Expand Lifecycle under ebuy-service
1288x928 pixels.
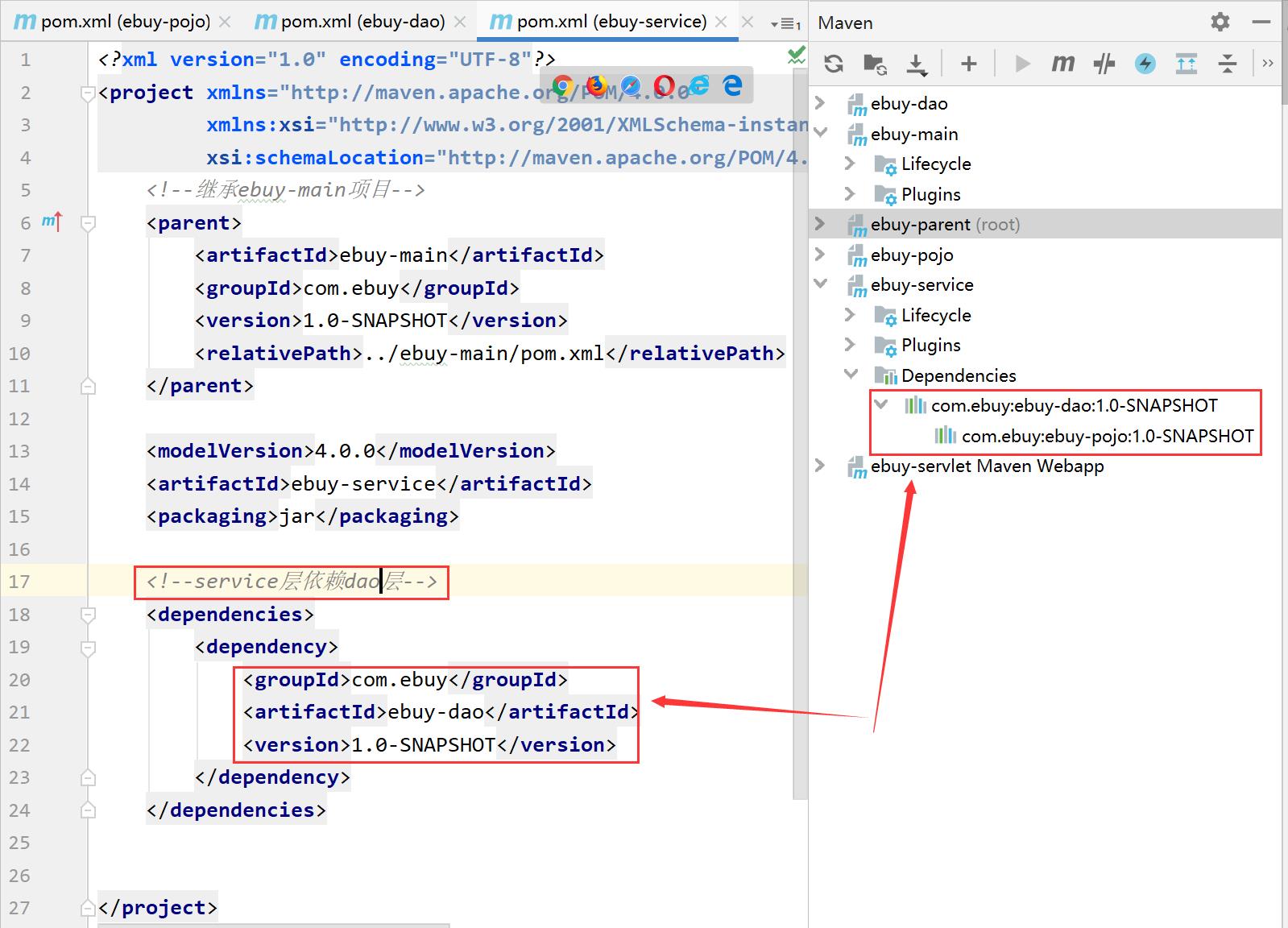(x=850, y=314)
